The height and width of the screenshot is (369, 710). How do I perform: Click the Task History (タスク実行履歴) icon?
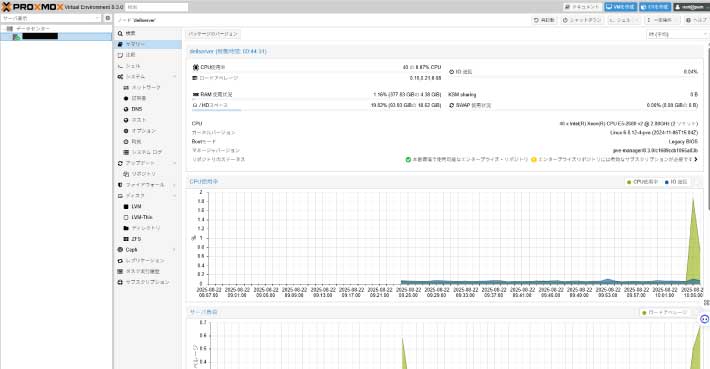coord(120,272)
